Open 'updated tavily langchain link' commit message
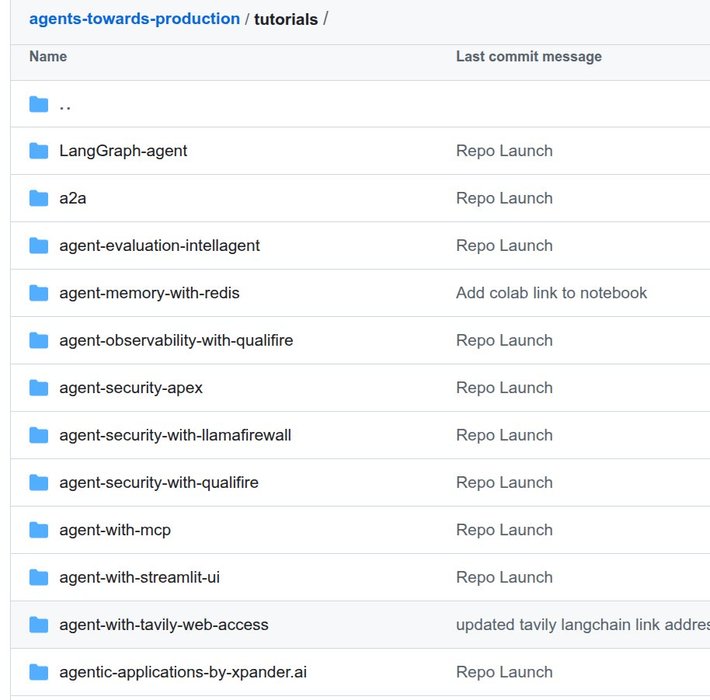 pyautogui.click(x=583, y=625)
